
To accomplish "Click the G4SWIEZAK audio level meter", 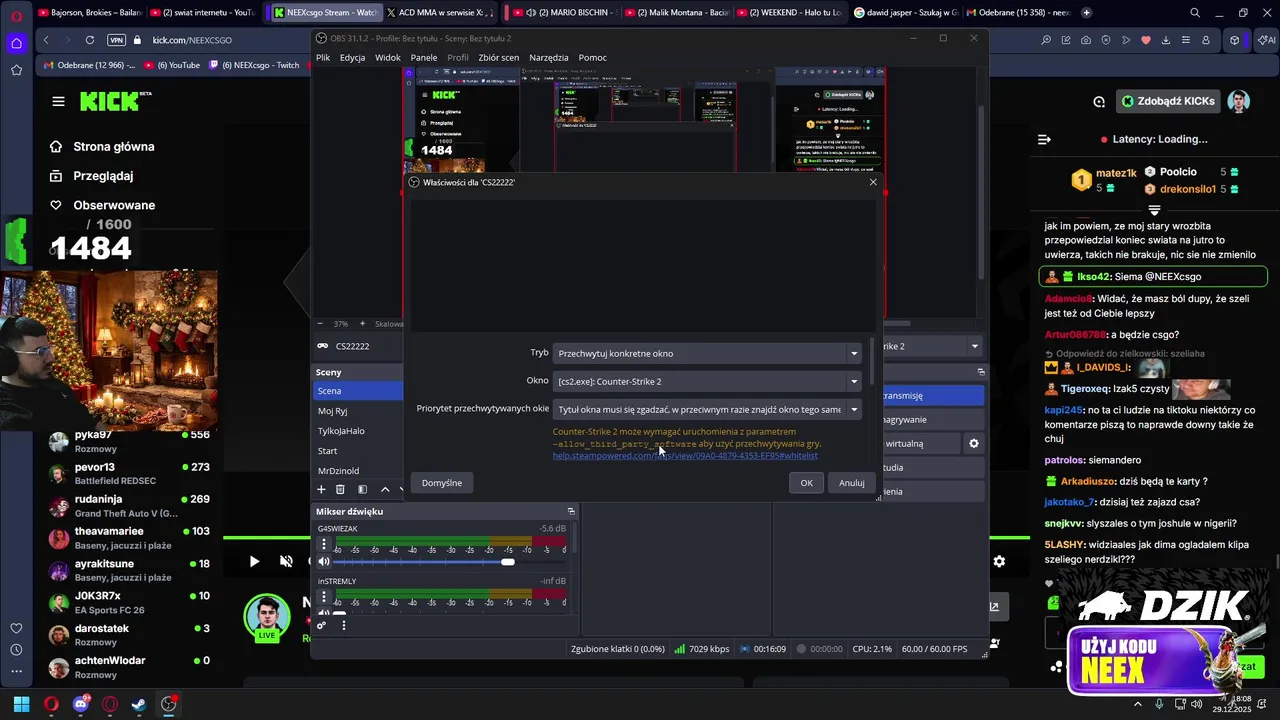I will (x=450, y=541).
